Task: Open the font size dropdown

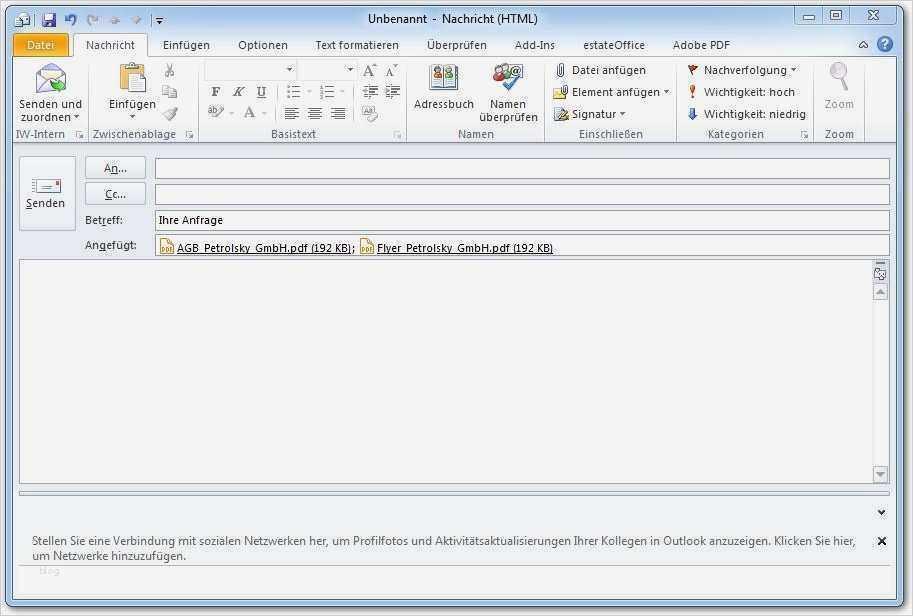Action: point(350,70)
